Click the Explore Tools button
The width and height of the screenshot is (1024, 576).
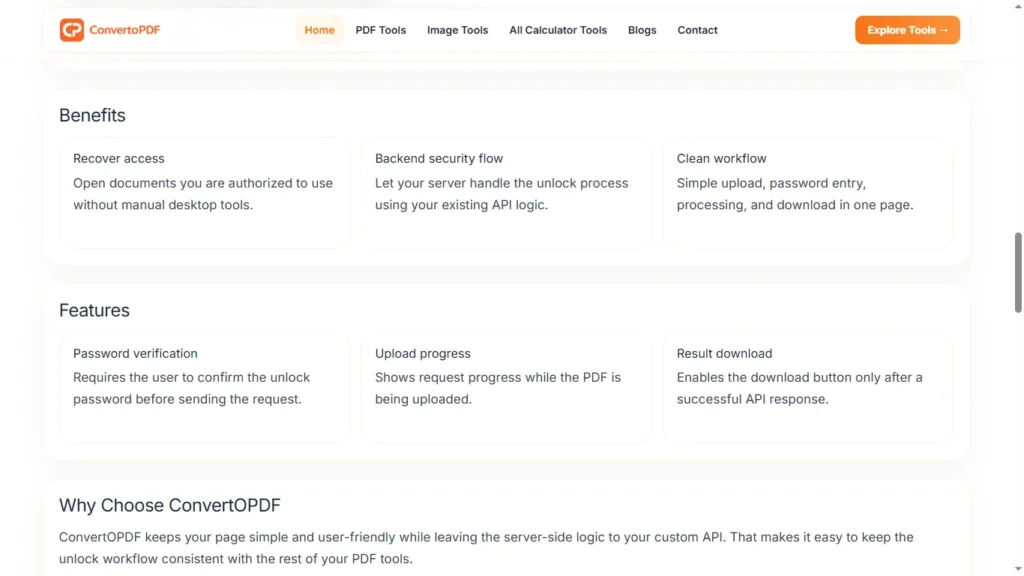point(907,30)
